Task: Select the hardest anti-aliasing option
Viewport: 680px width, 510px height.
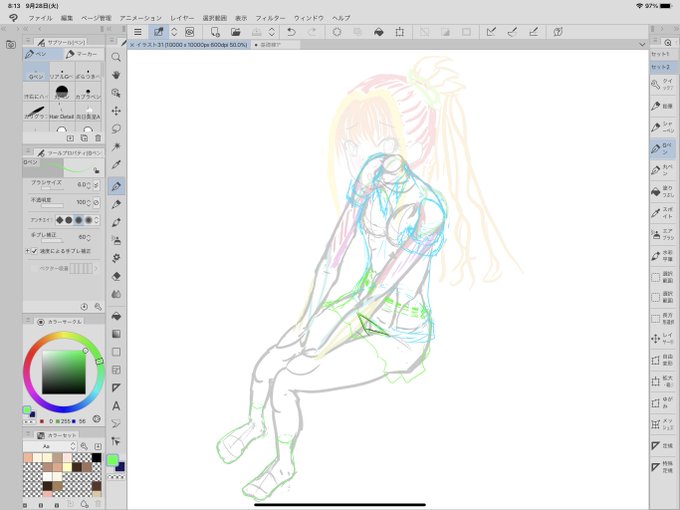Action: tap(60, 220)
